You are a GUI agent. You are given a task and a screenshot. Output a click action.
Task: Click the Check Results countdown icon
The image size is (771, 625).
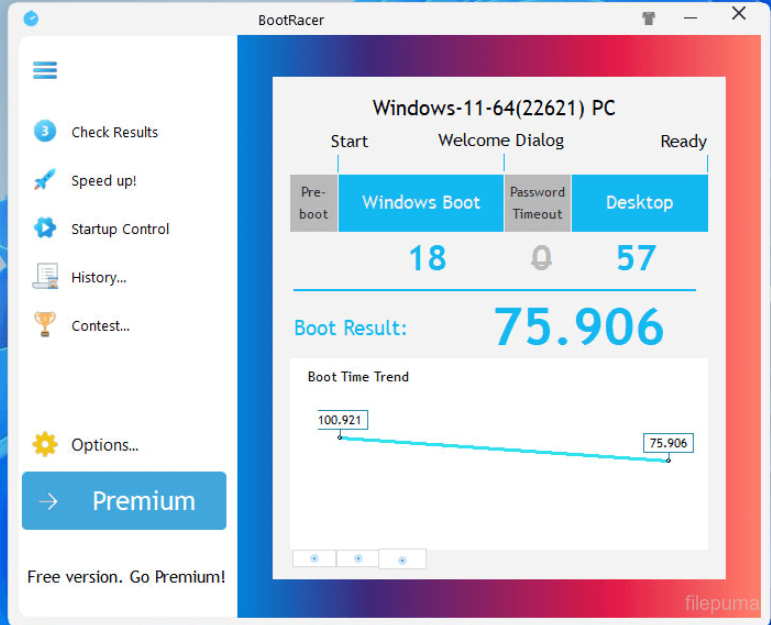pos(45,131)
